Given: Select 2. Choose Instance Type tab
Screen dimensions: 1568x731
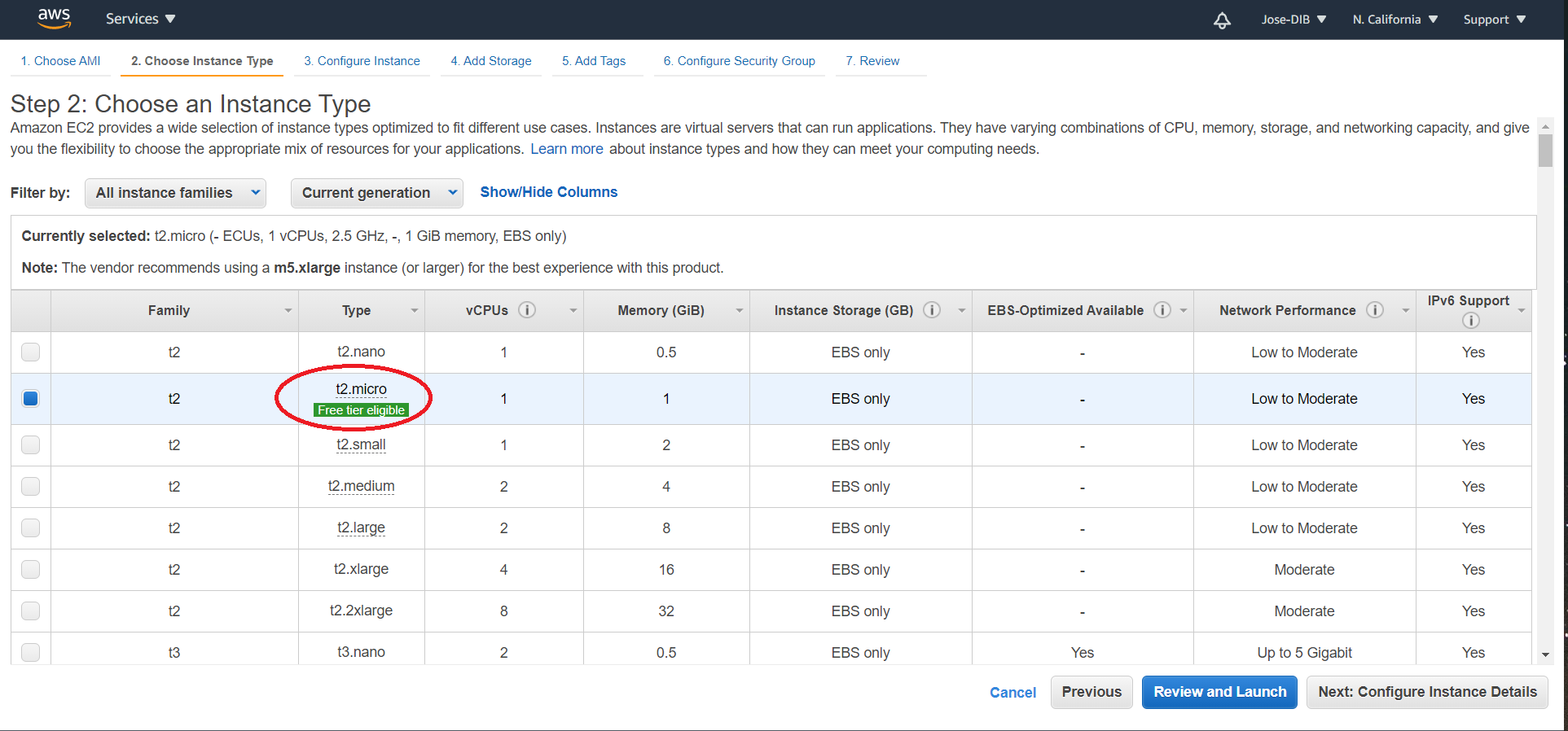Looking at the screenshot, I should (202, 61).
